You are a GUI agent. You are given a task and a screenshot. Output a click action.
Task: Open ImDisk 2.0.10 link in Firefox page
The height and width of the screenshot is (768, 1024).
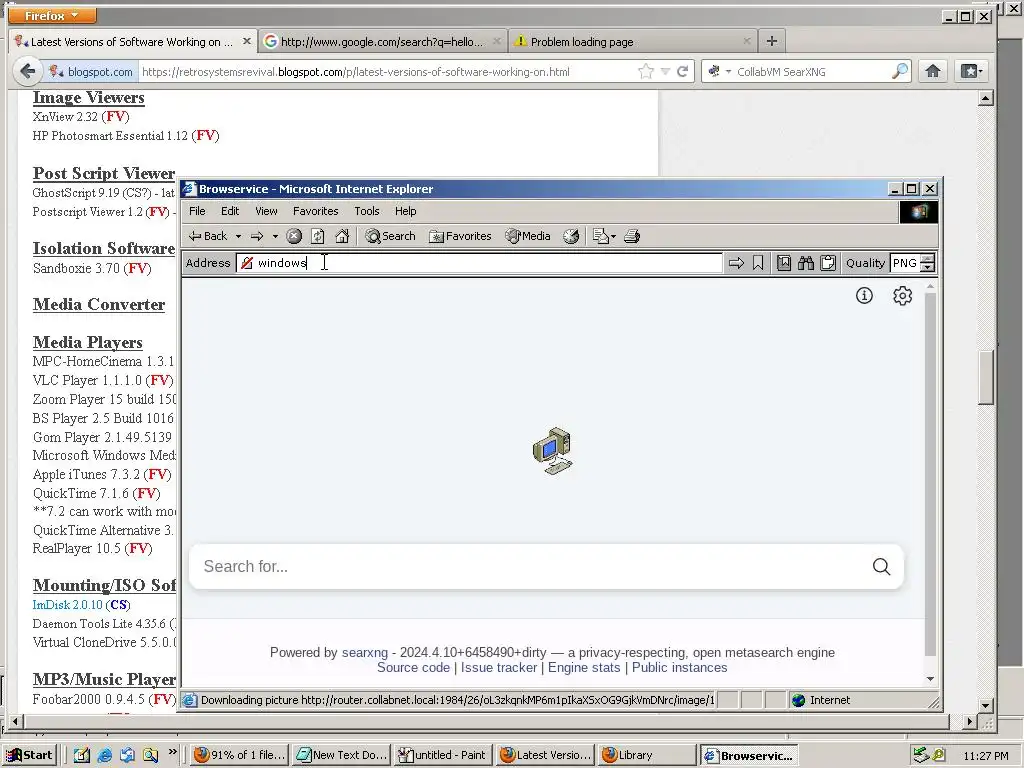[x=68, y=605]
